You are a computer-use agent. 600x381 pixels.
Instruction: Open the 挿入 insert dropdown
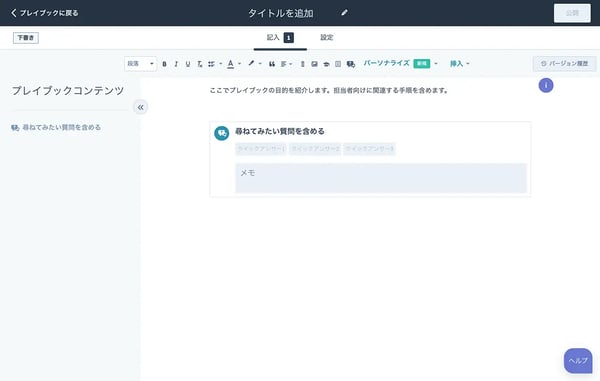point(460,64)
